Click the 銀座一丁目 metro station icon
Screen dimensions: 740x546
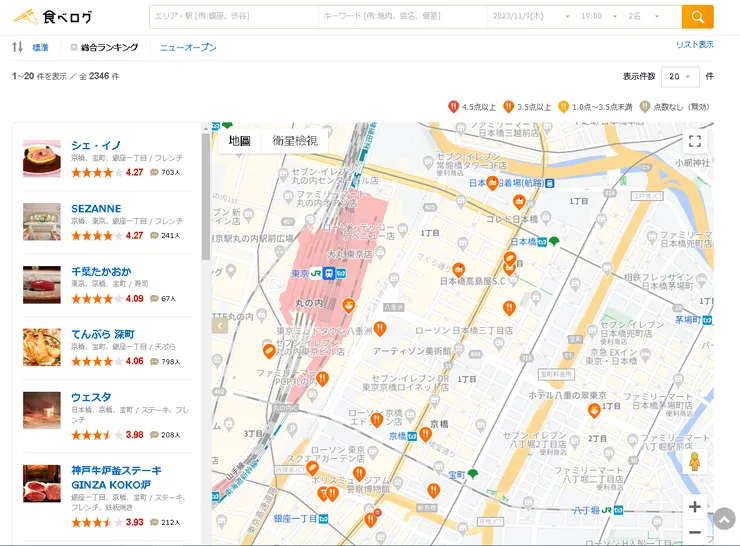323,519
